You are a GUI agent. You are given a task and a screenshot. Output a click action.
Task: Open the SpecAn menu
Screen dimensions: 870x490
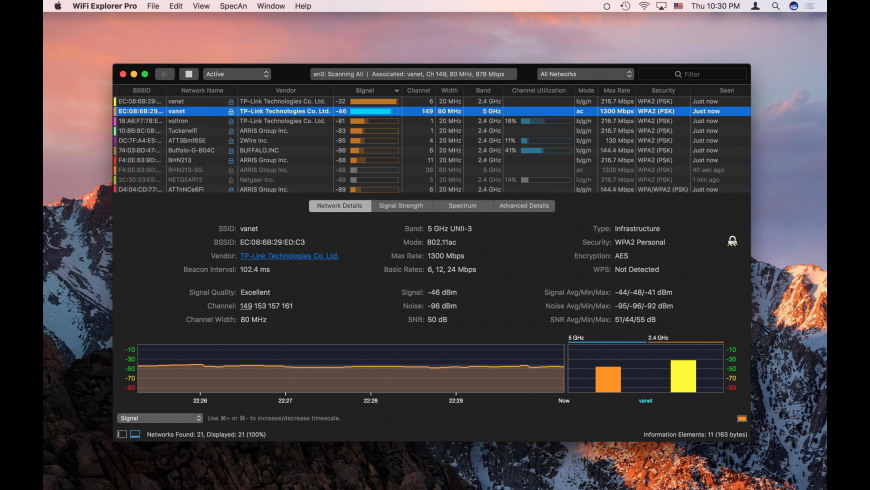233,6
